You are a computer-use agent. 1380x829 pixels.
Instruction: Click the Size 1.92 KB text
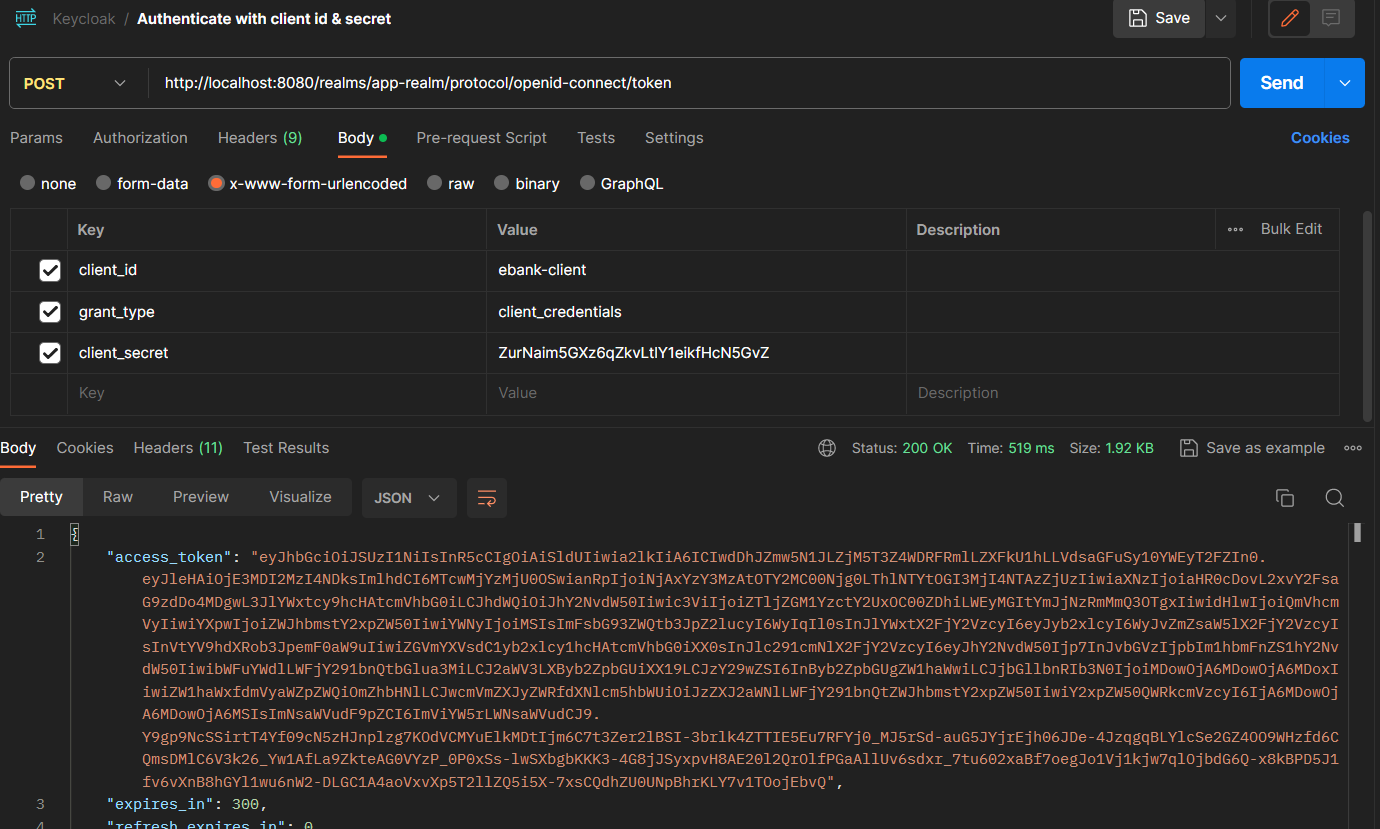click(1112, 448)
